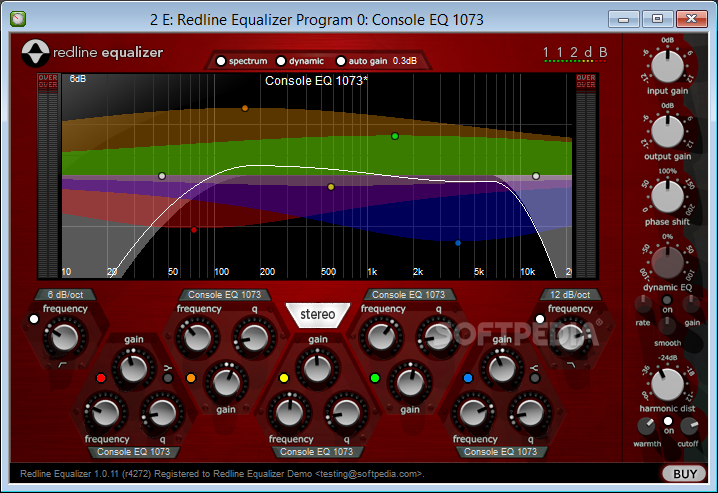The width and height of the screenshot is (718, 493).
Task: Toggle the blue band enable LED
Action: pos(468,378)
